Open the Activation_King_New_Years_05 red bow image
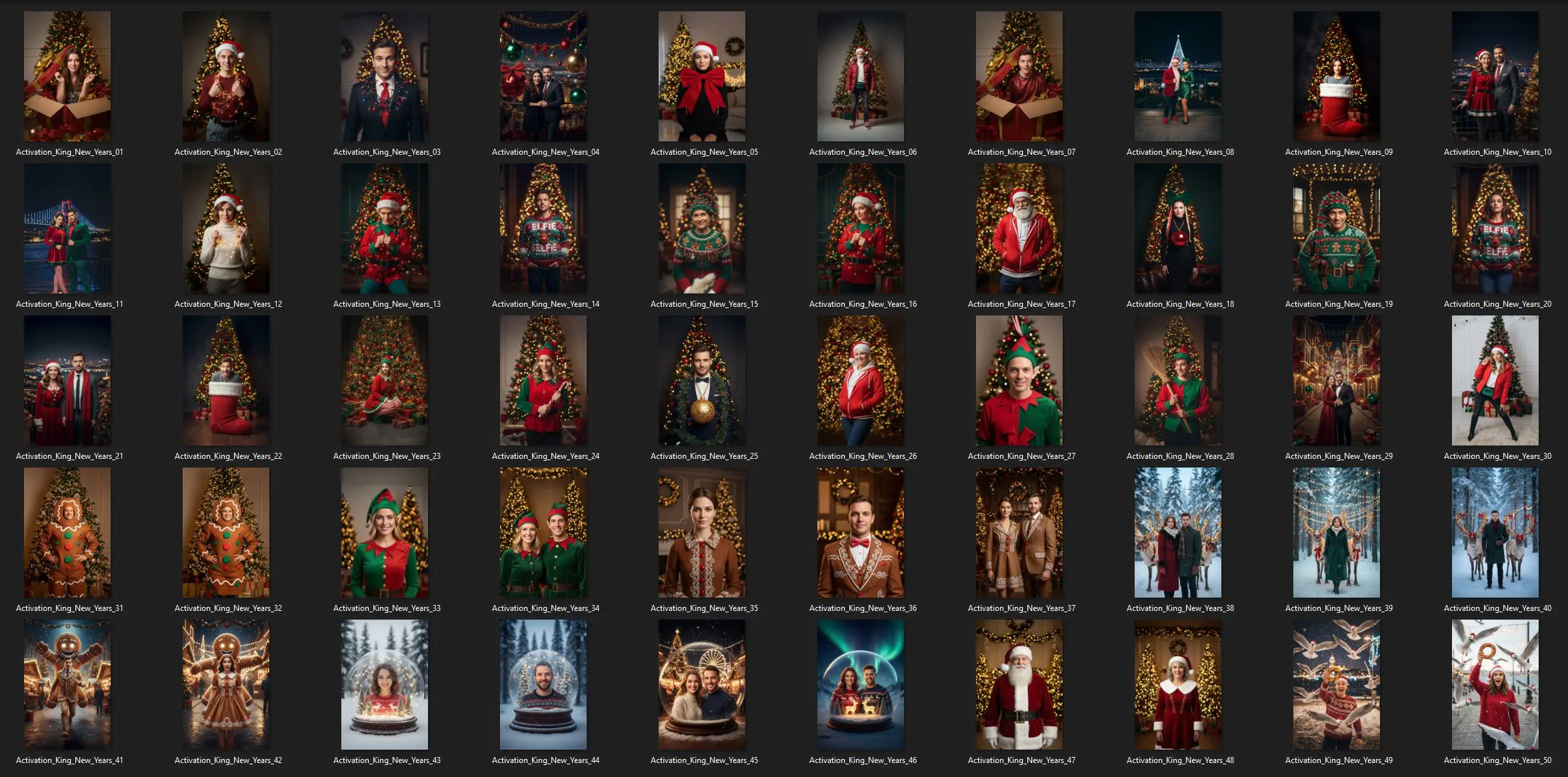Screen dimensions: 1568x777 click(x=702, y=76)
